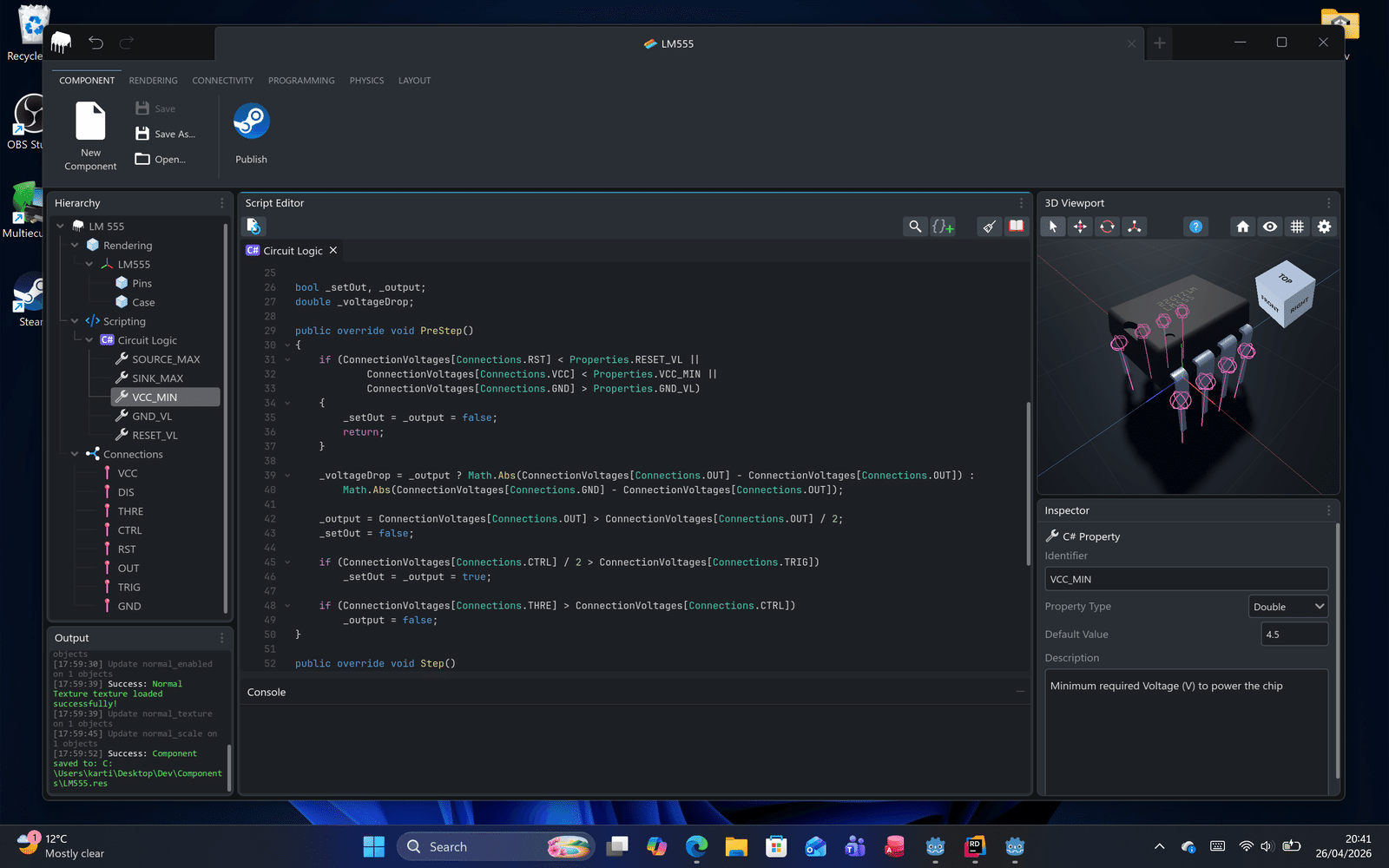Switch to the RENDERING ribbon tab
Image resolution: width=1389 pixels, height=868 pixels.
click(154, 81)
